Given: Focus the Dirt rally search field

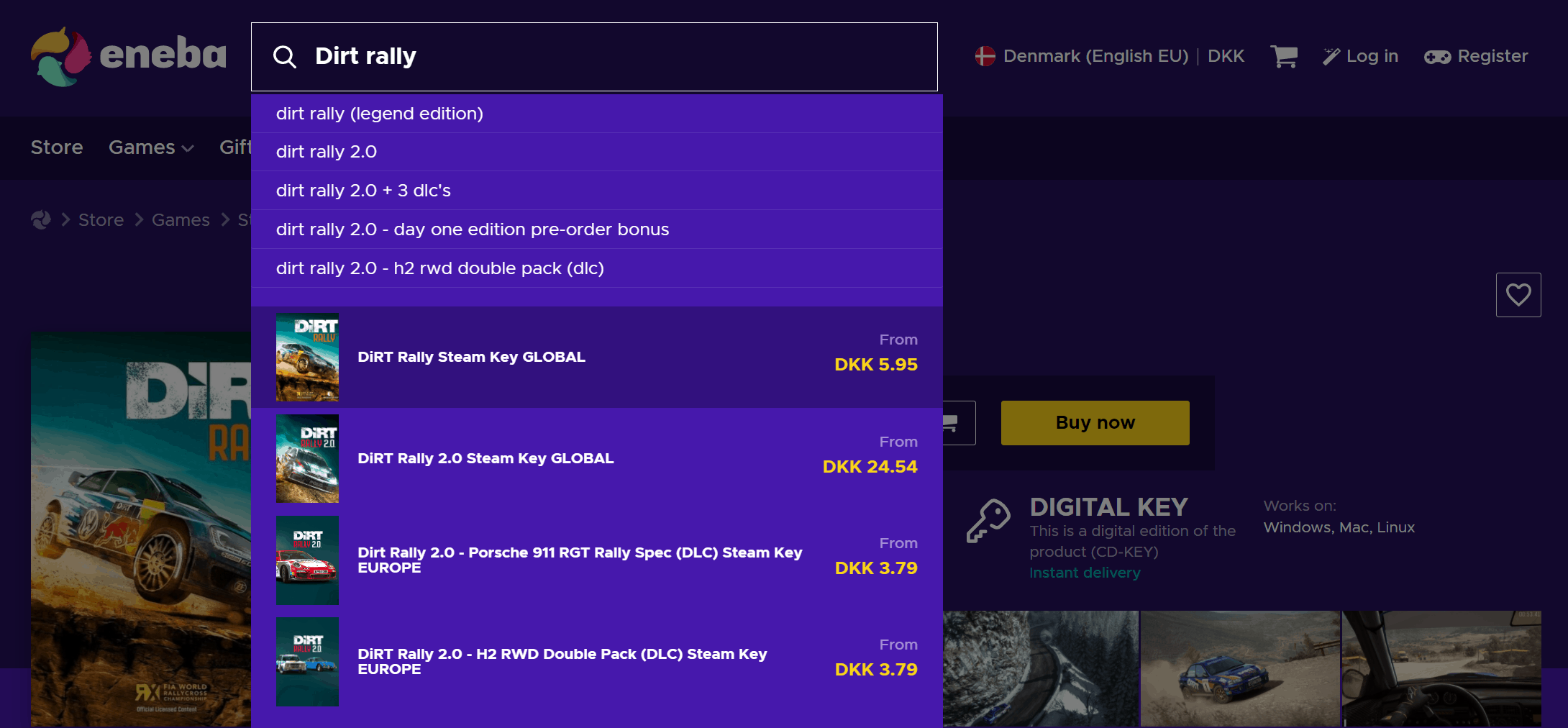Looking at the screenshot, I should click(x=594, y=57).
